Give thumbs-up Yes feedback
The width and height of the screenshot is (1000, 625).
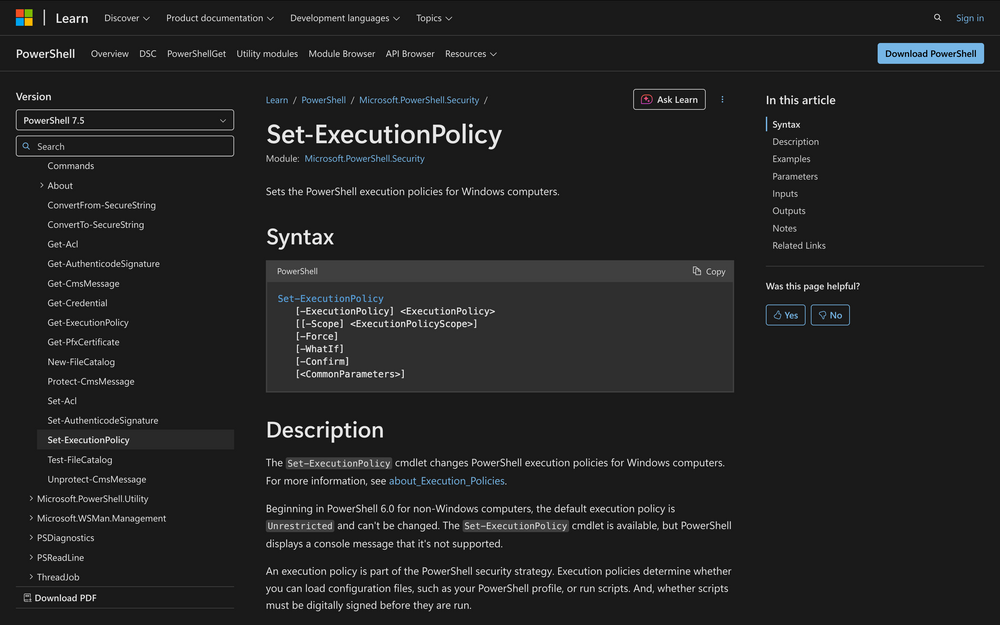click(785, 314)
